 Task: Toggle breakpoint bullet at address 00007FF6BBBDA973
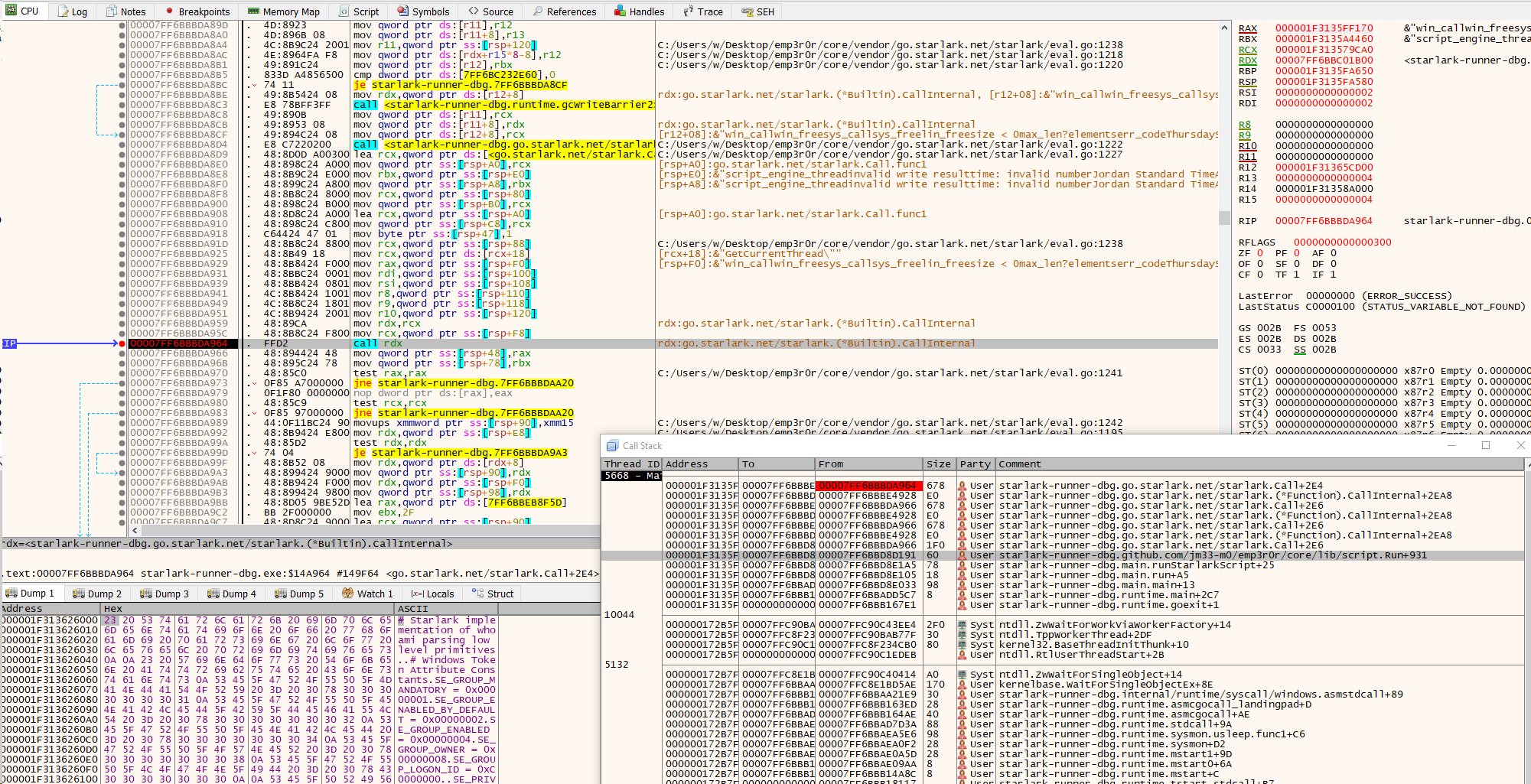122,383
